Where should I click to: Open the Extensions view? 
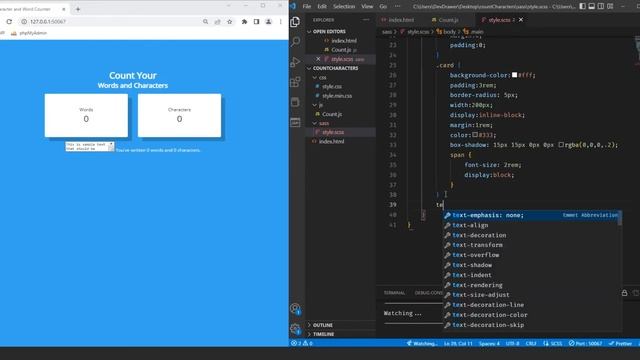[x=295, y=82]
